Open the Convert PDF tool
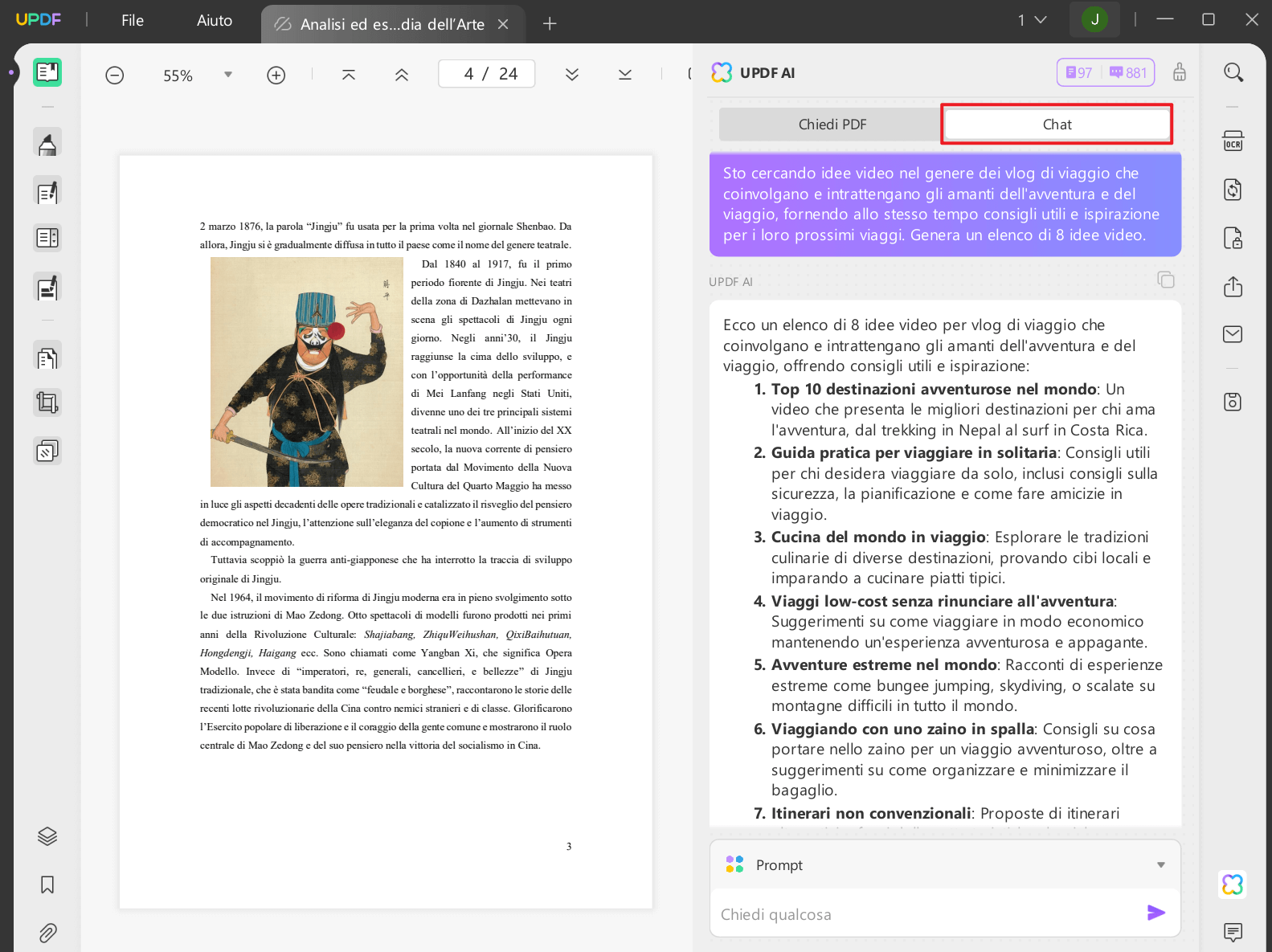 [x=1233, y=190]
